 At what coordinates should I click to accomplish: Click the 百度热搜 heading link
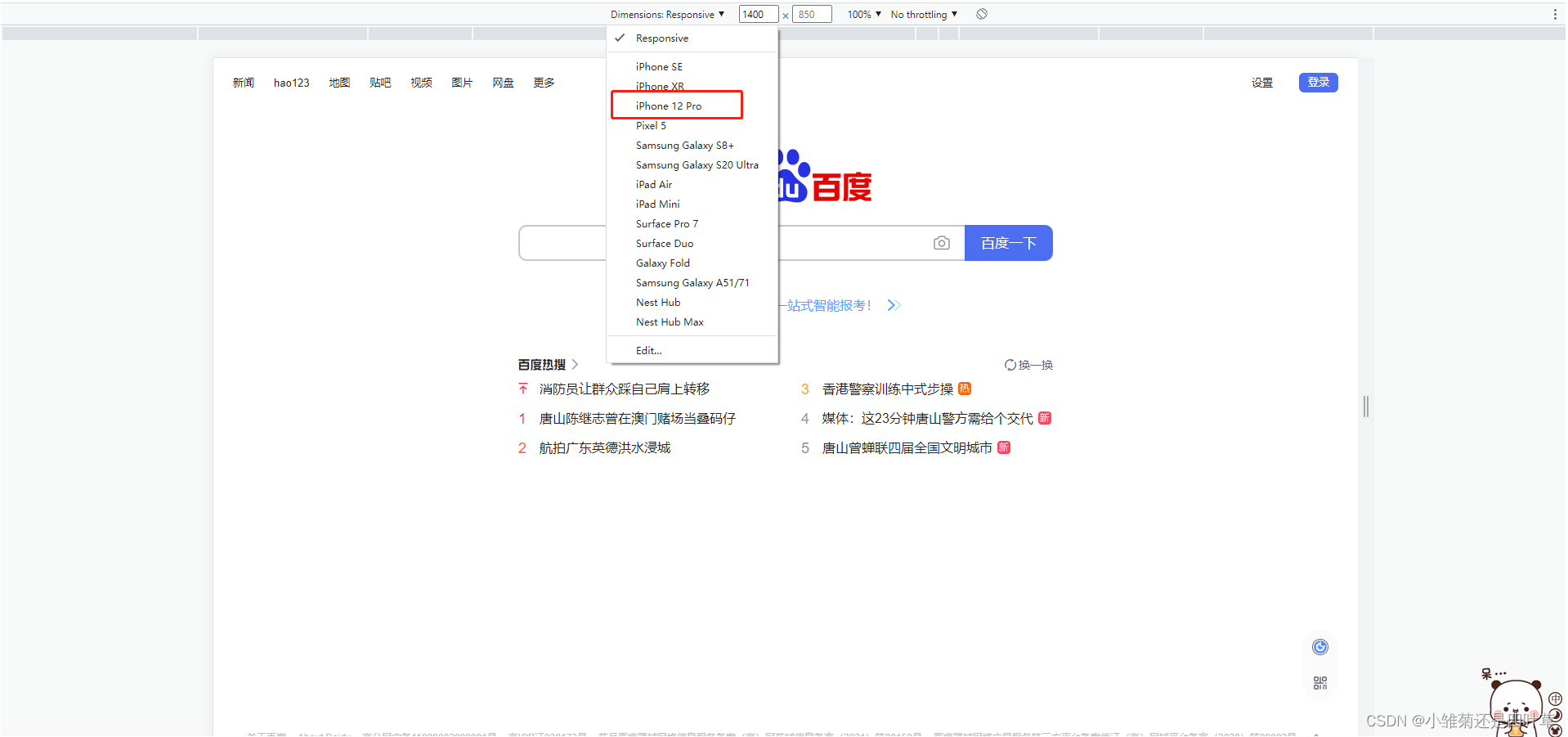pyautogui.click(x=541, y=365)
